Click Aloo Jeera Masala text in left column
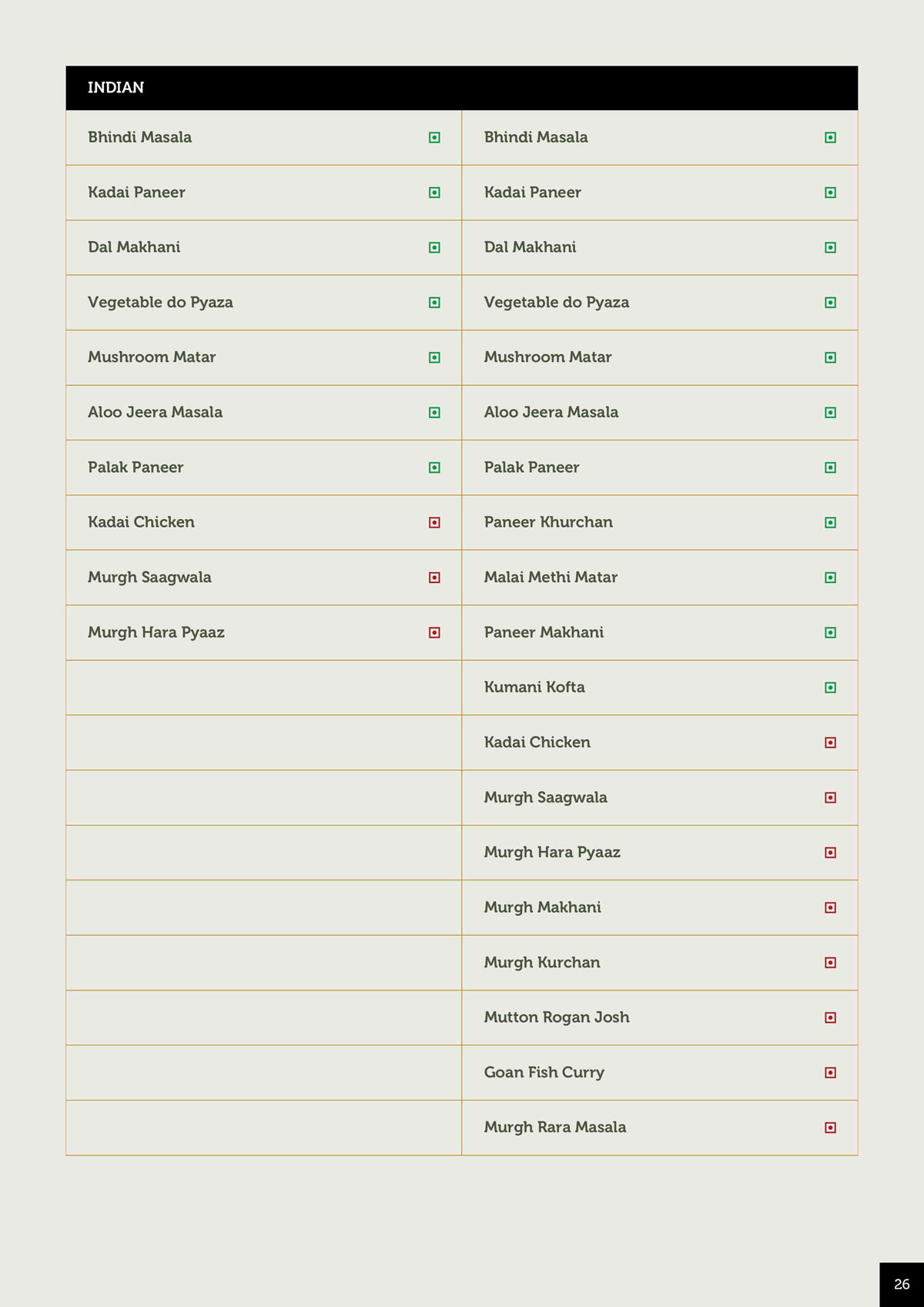924x1307 pixels. pyautogui.click(x=155, y=412)
